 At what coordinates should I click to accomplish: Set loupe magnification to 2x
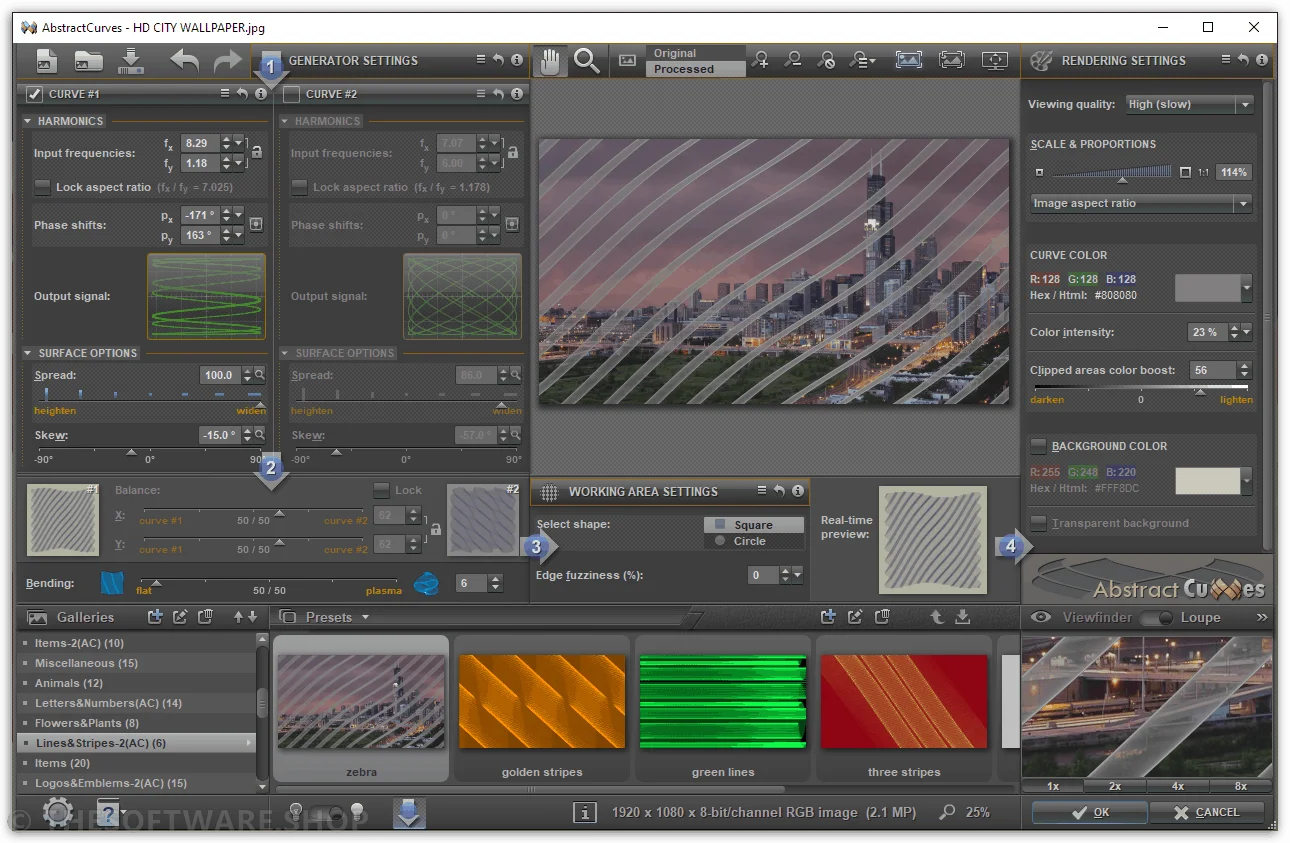(1114, 786)
